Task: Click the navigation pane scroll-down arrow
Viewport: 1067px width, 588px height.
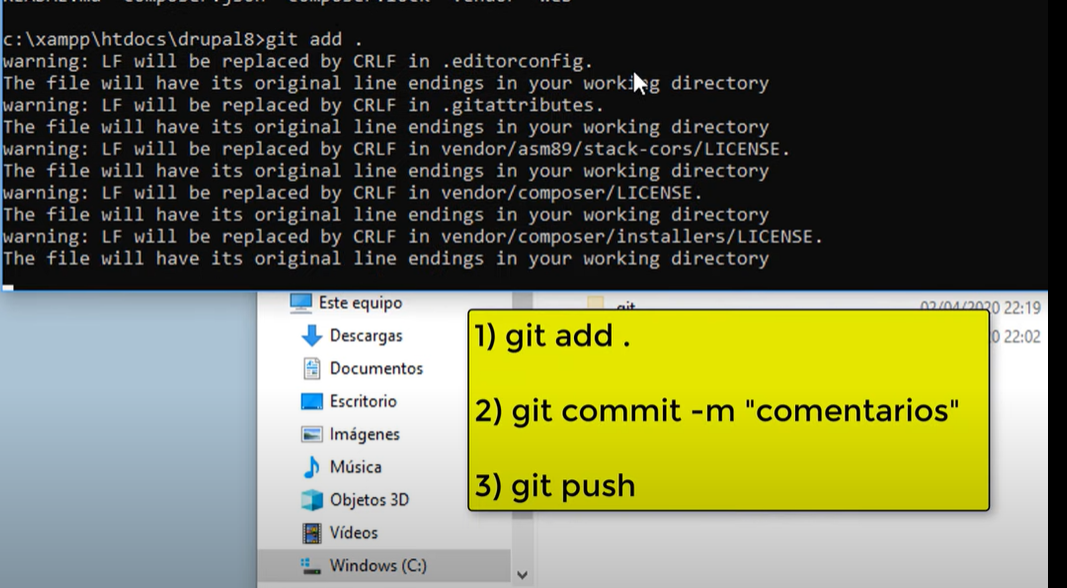Action: pos(522,575)
